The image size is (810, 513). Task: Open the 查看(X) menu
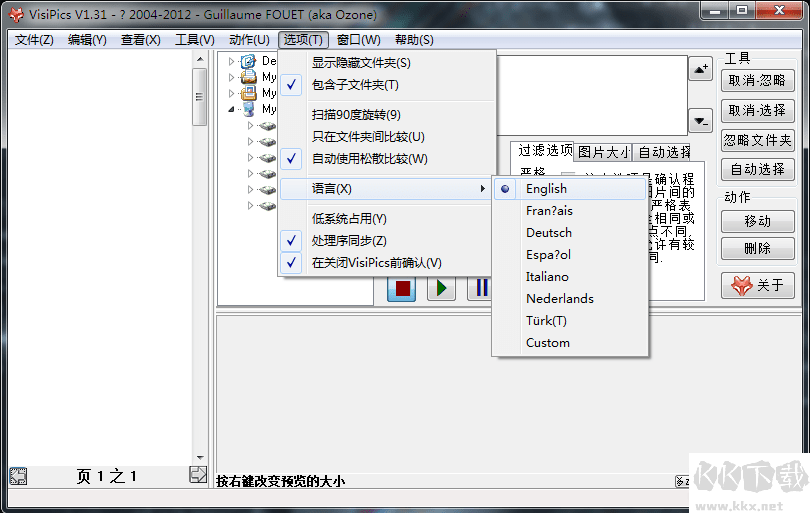(x=141, y=40)
